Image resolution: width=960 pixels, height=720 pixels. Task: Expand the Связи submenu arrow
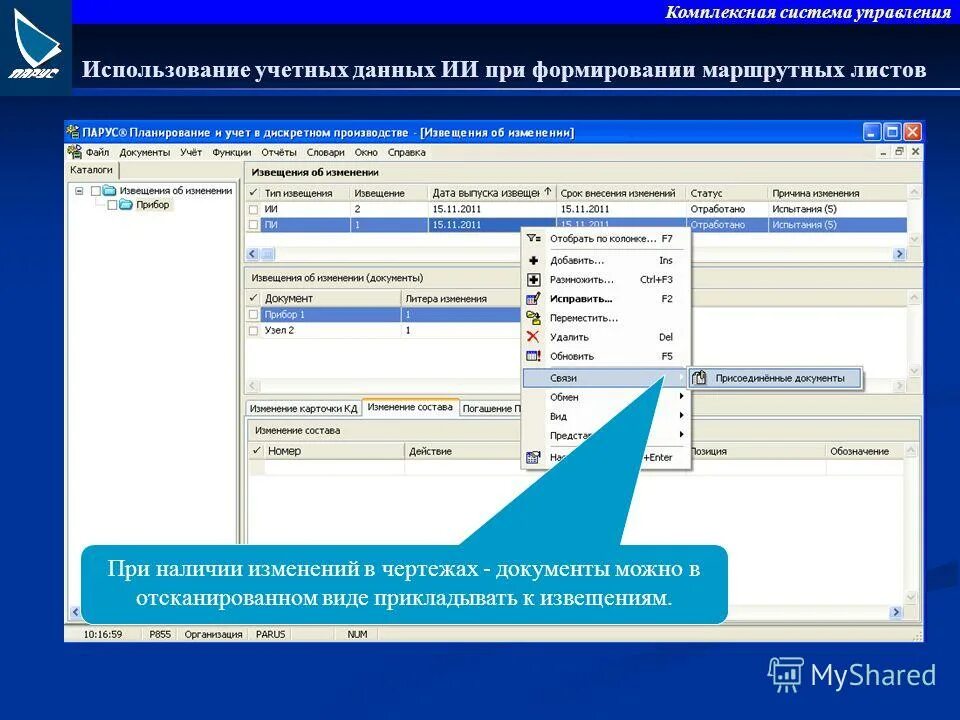point(681,378)
